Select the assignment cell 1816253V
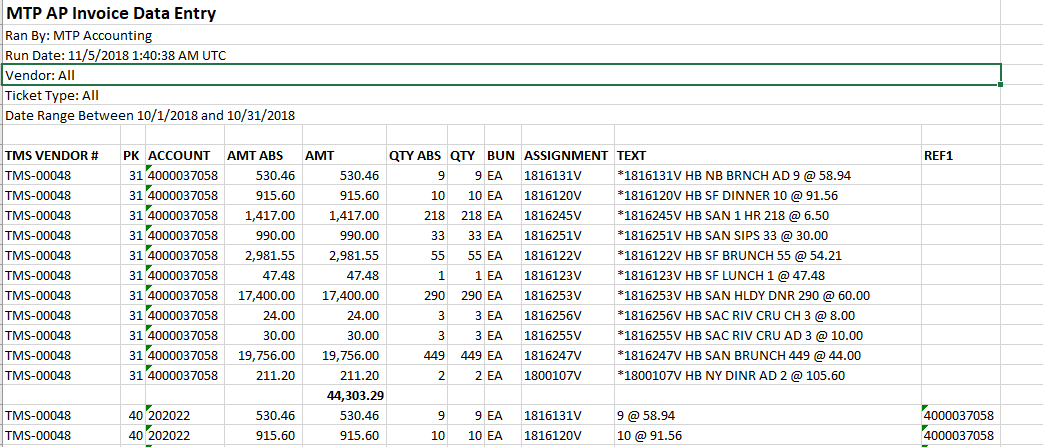 click(553, 295)
